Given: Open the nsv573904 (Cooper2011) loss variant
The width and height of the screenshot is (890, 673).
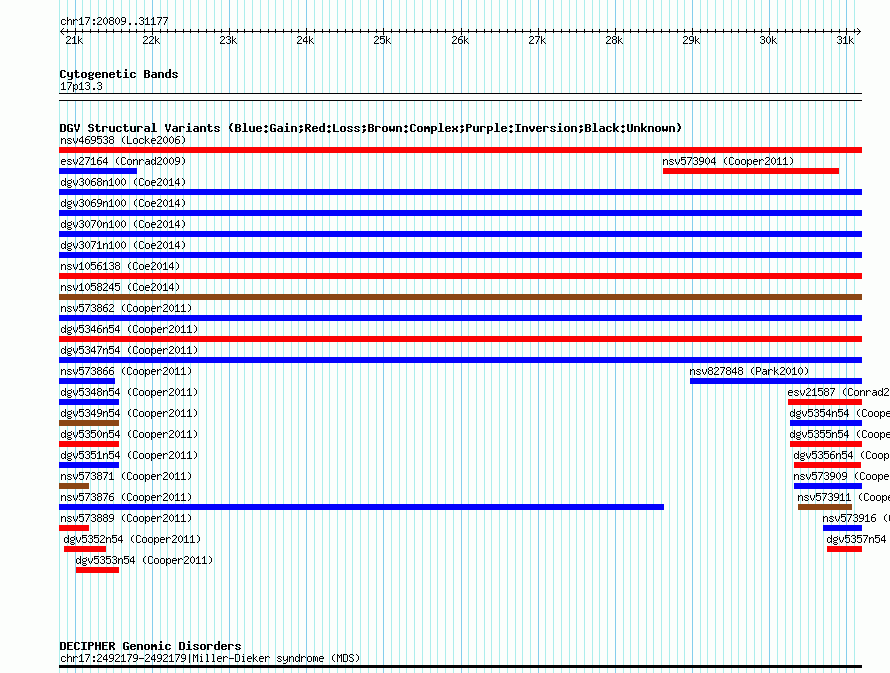Looking at the screenshot, I should click(x=750, y=171).
